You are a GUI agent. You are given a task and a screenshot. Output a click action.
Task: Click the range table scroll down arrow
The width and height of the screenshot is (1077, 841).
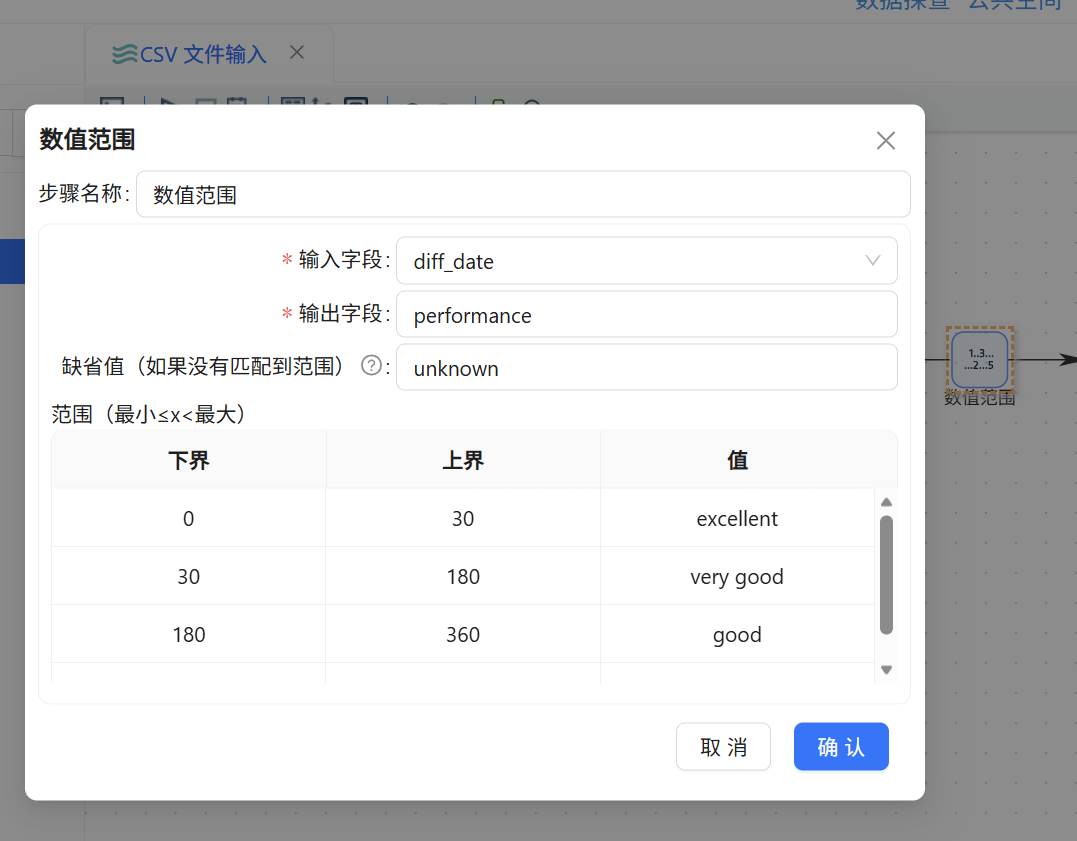point(886,670)
